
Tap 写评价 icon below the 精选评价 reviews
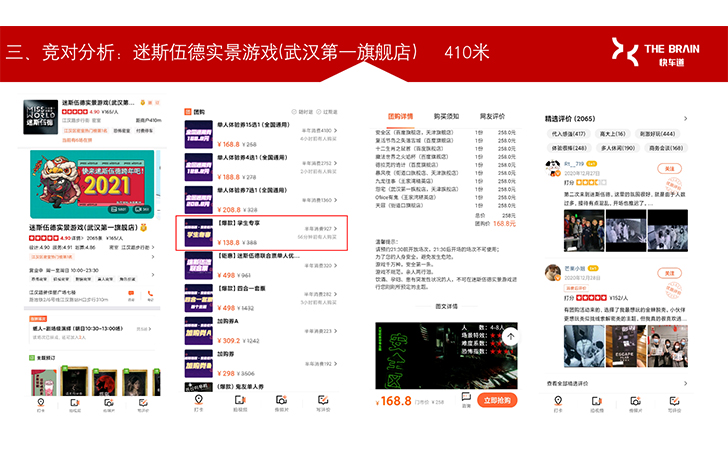(674, 403)
